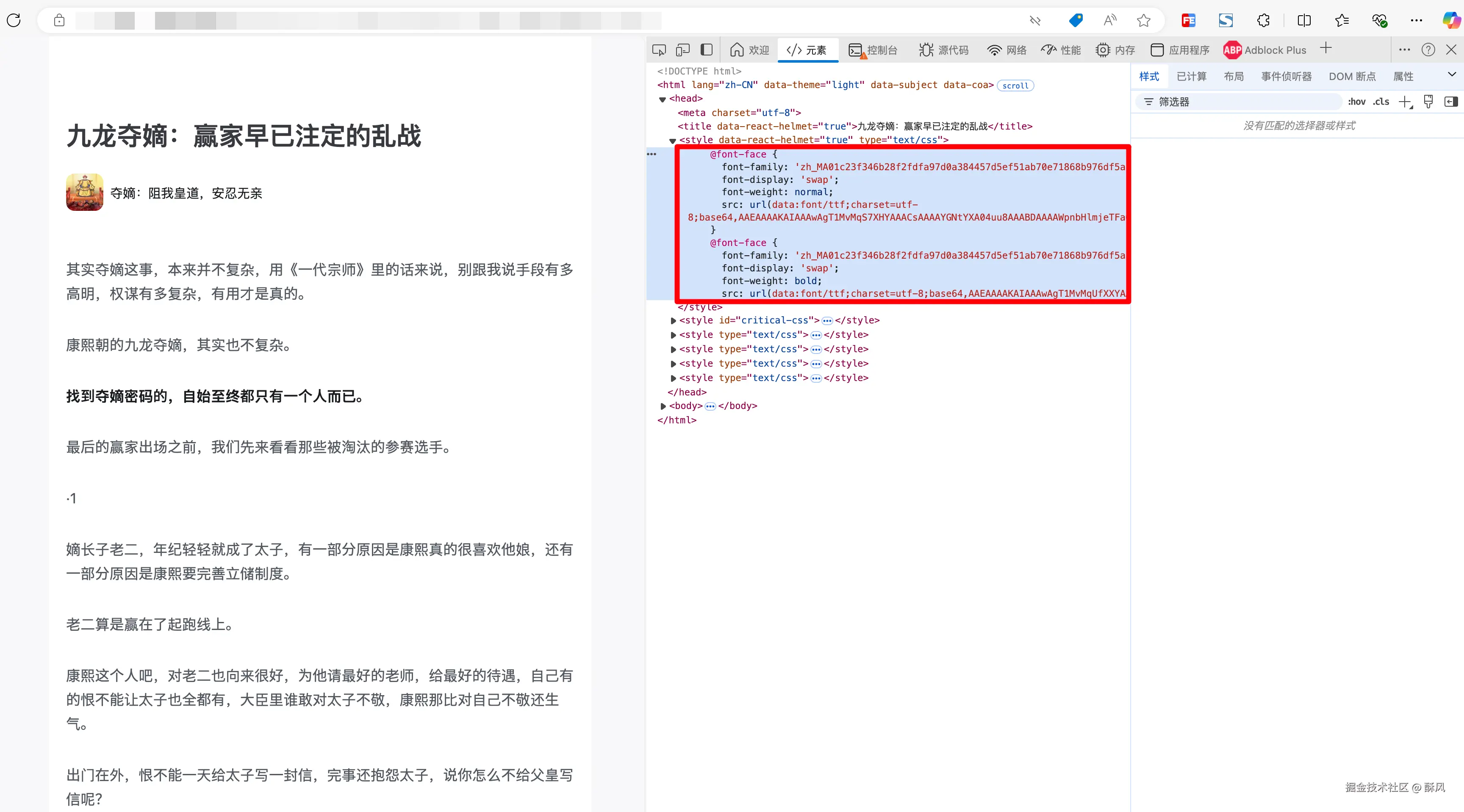Click the browser refresh icon
The image size is (1464, 812).
coord(14,20)
